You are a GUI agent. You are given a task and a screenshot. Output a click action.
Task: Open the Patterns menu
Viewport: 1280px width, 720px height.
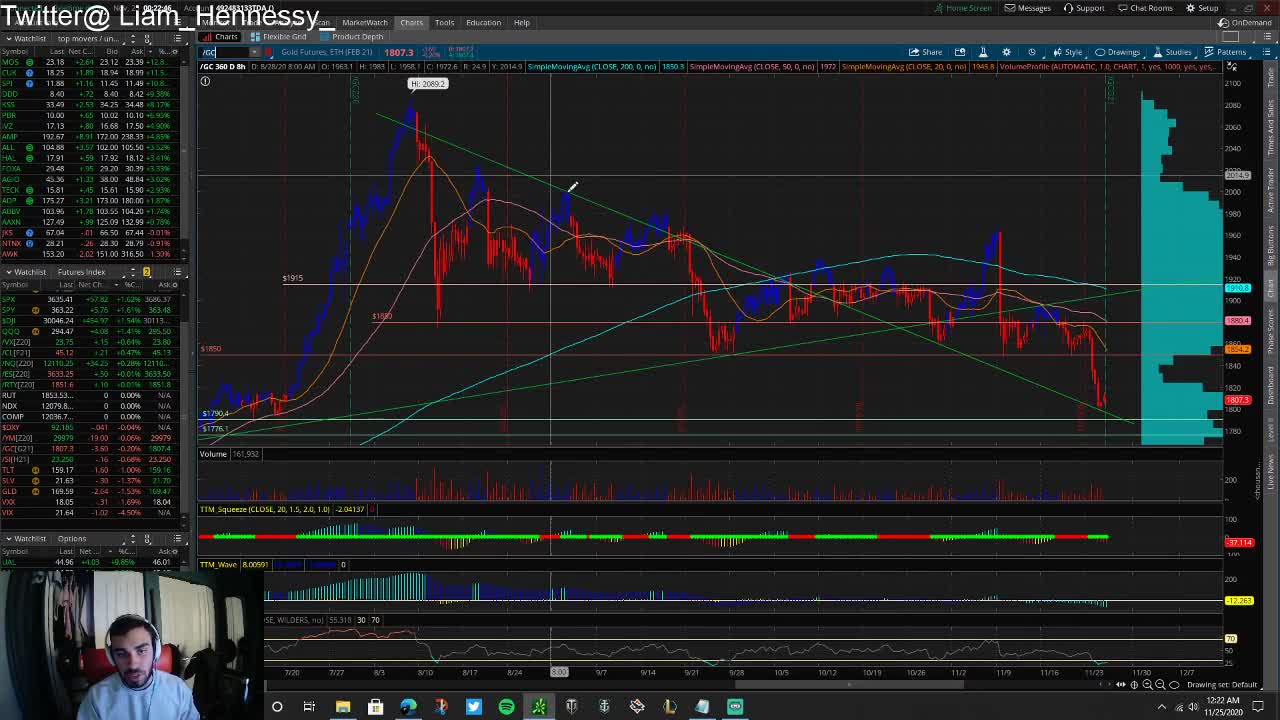(x=1225, y=52)
